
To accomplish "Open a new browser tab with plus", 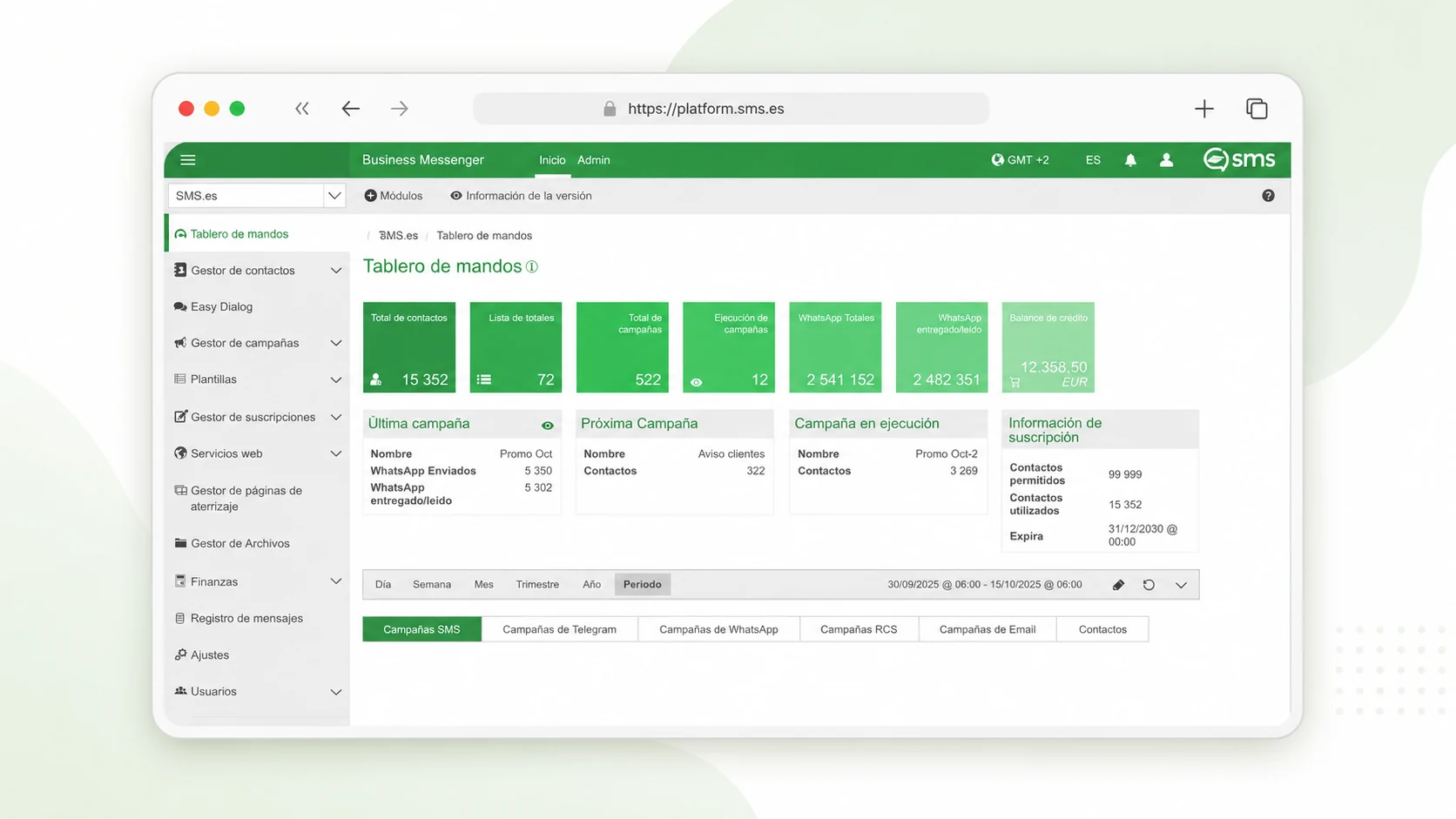I will (1204, 109).
